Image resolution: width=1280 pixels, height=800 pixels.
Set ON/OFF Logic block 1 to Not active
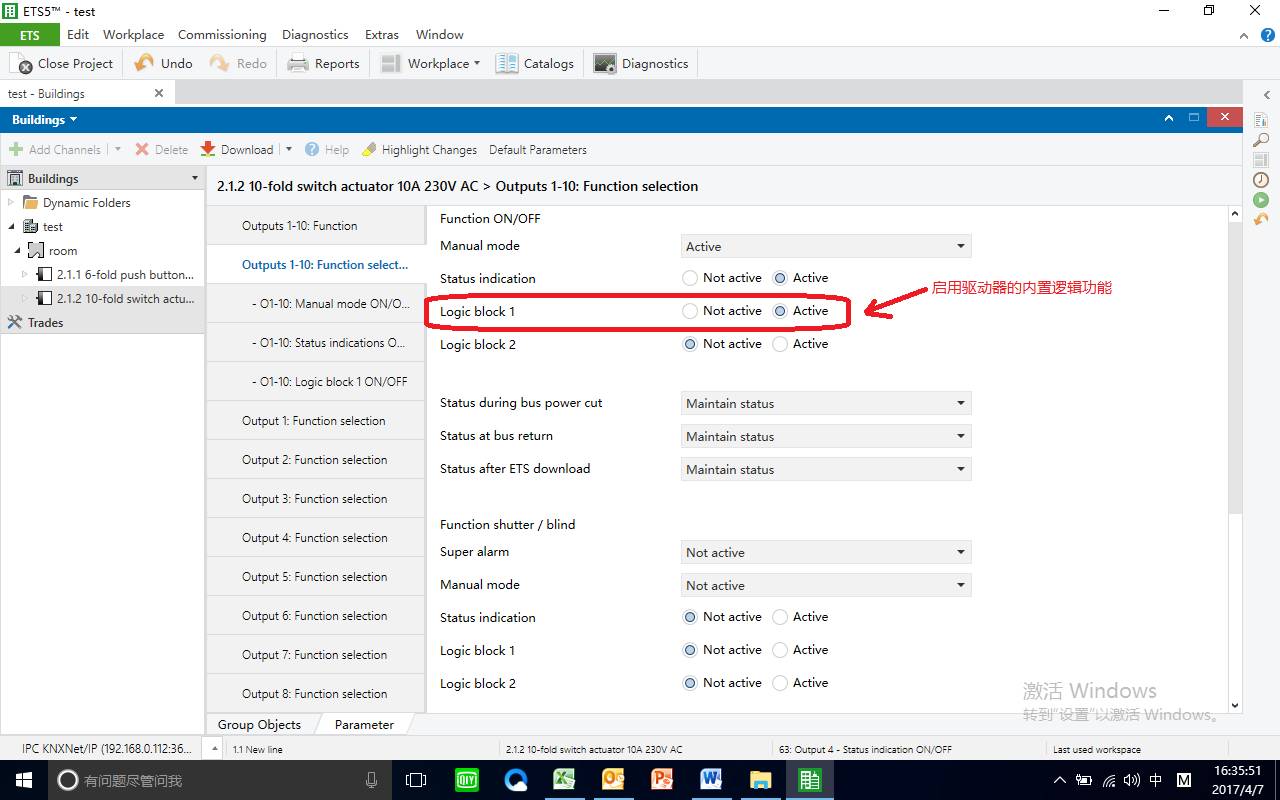tap(690, 311)
